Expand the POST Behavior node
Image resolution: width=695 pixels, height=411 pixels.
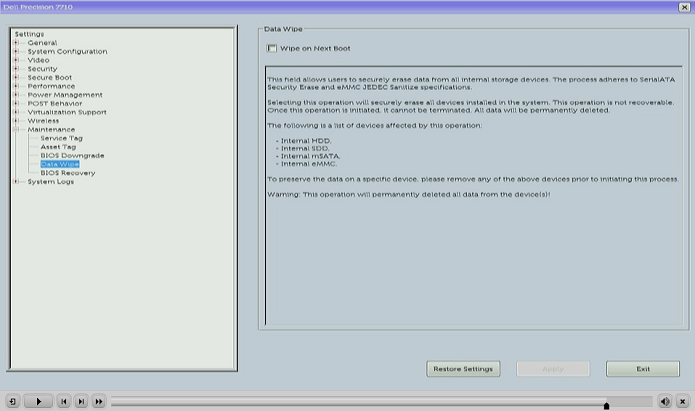[16, 103]
